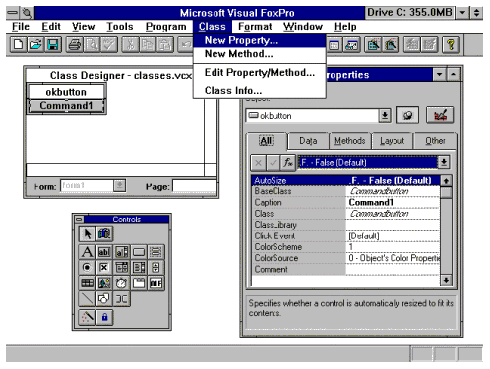Click the okbutton class title bar
490x369 pixels.
tap(66, 92)
